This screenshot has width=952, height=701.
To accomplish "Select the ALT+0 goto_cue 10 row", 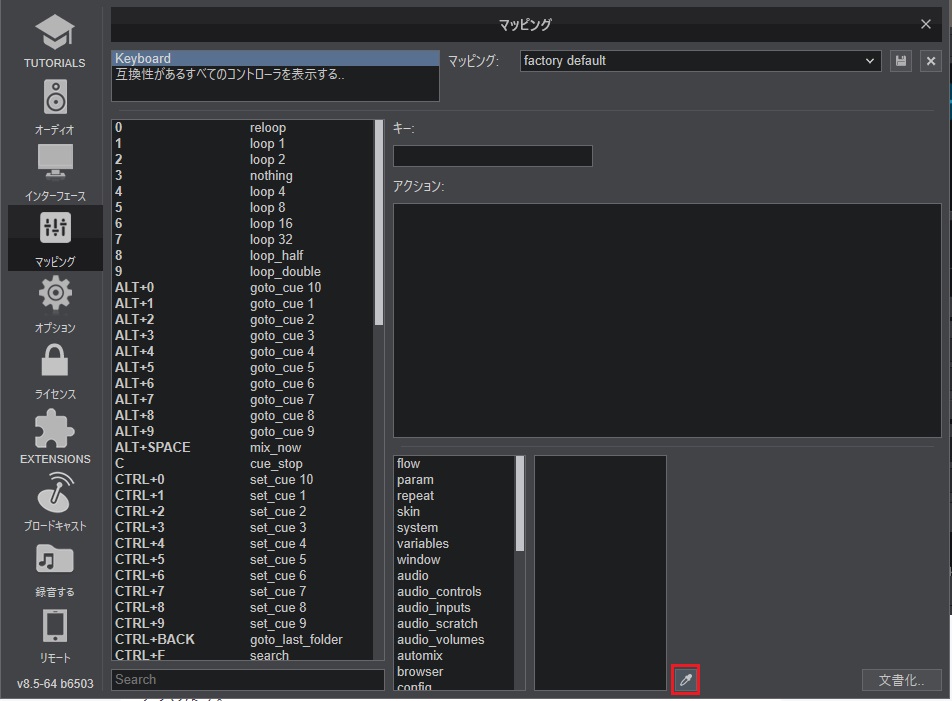I will [243, 288].
